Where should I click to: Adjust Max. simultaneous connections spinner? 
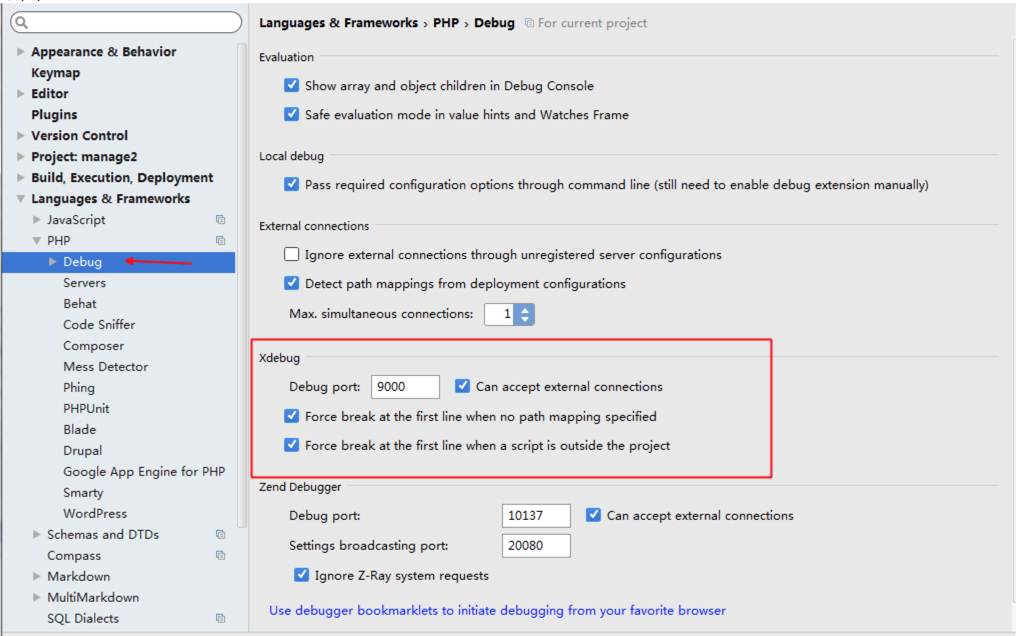[525, 314]
